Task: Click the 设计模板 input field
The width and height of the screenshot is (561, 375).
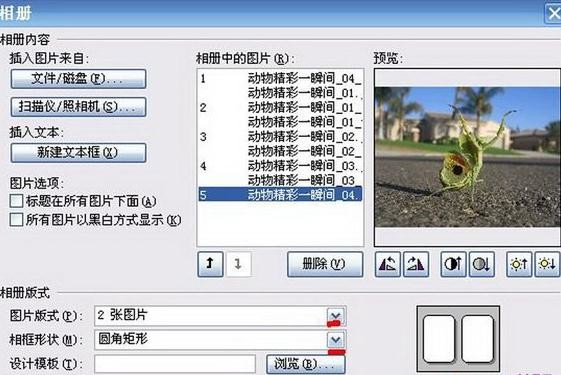Action: tap(175, 364)
